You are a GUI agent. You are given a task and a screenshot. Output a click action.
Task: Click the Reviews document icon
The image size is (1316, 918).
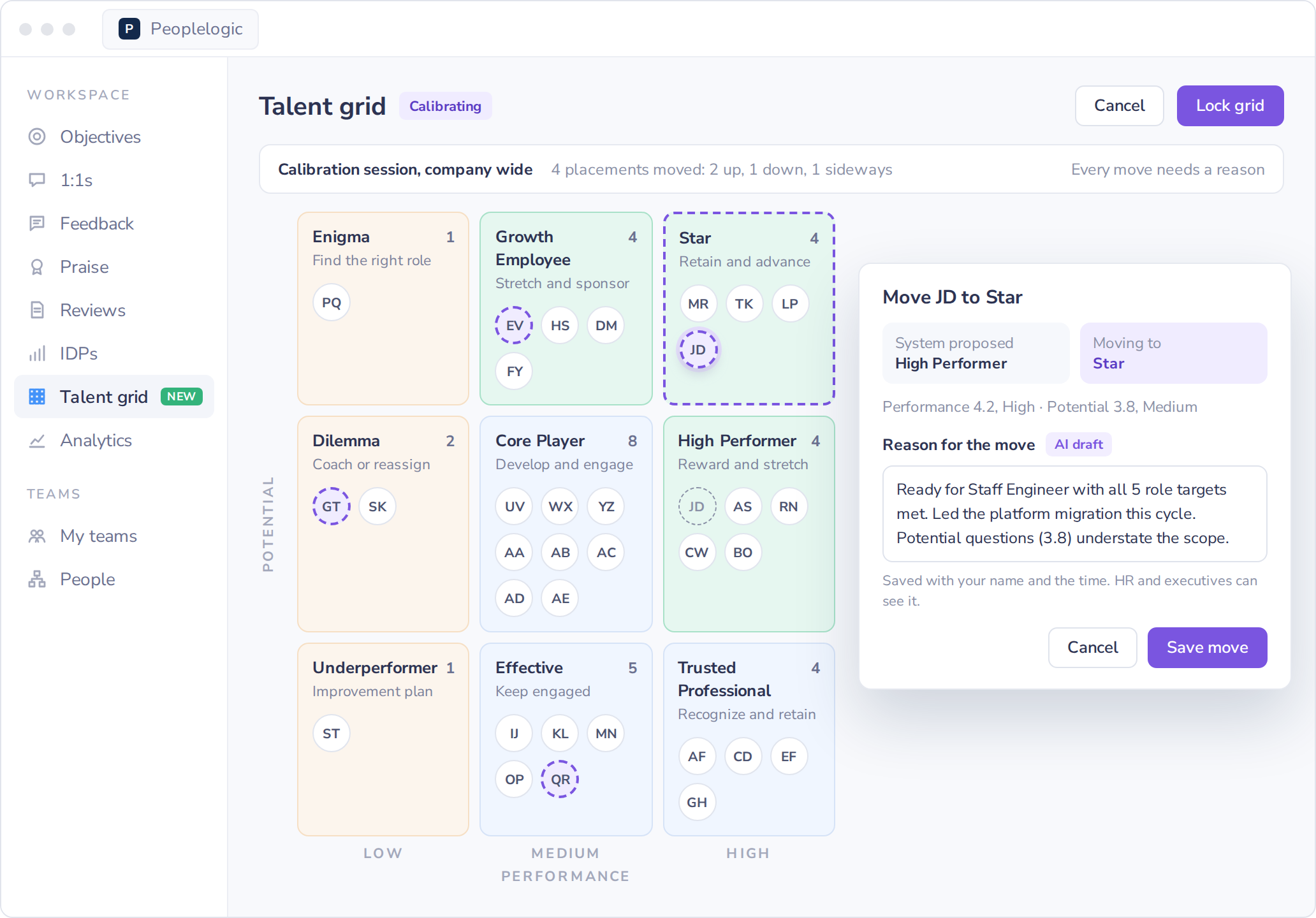(x=37, y=310)
